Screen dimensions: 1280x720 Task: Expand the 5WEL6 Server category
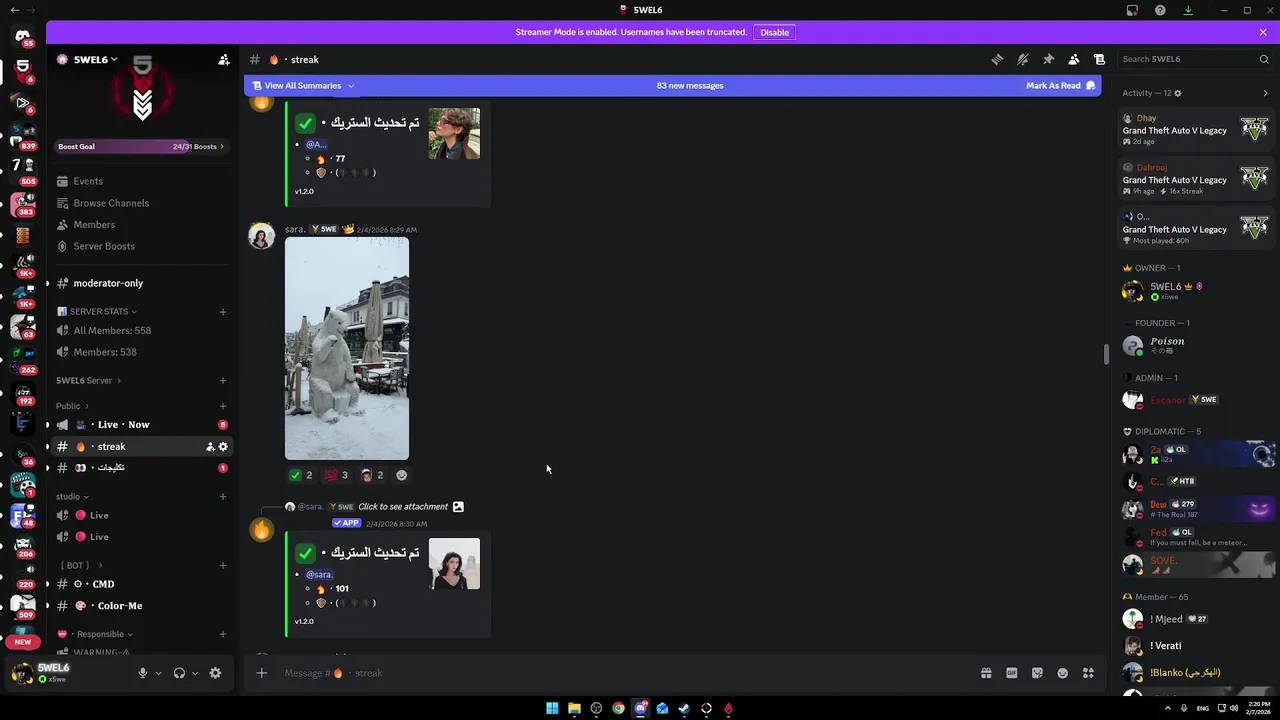coord(89,381)
